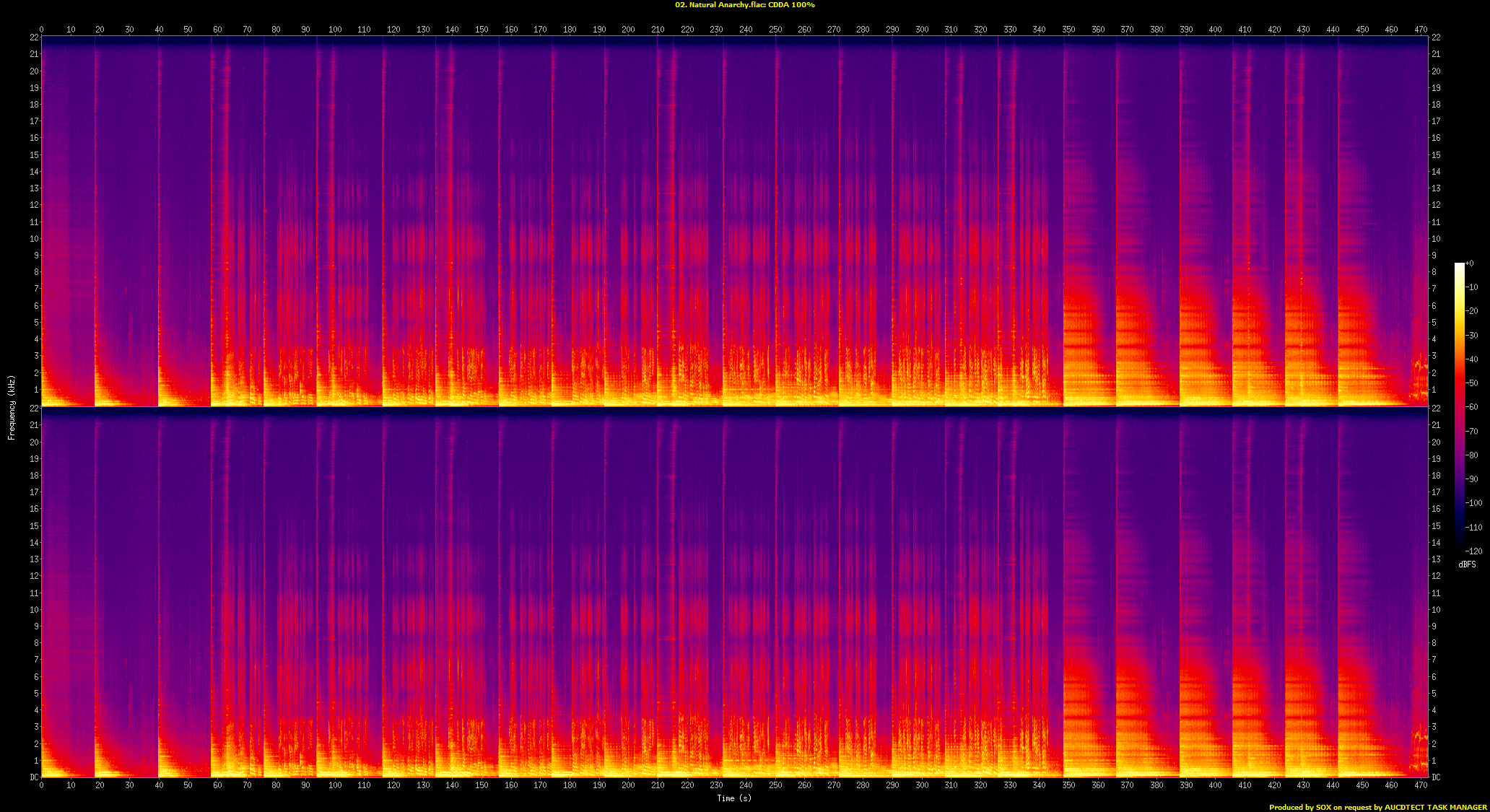Click the '5' kHz label on lower-left frequency axis
The width and height of the screenshot is (1490, 812).
(36, 694)
